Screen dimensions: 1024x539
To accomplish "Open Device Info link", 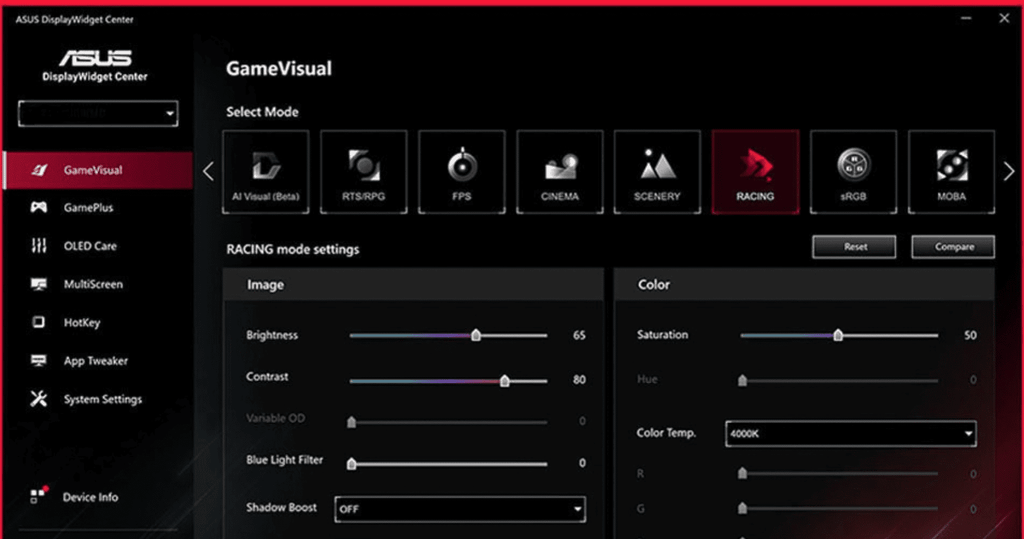I will click(90, 497).
